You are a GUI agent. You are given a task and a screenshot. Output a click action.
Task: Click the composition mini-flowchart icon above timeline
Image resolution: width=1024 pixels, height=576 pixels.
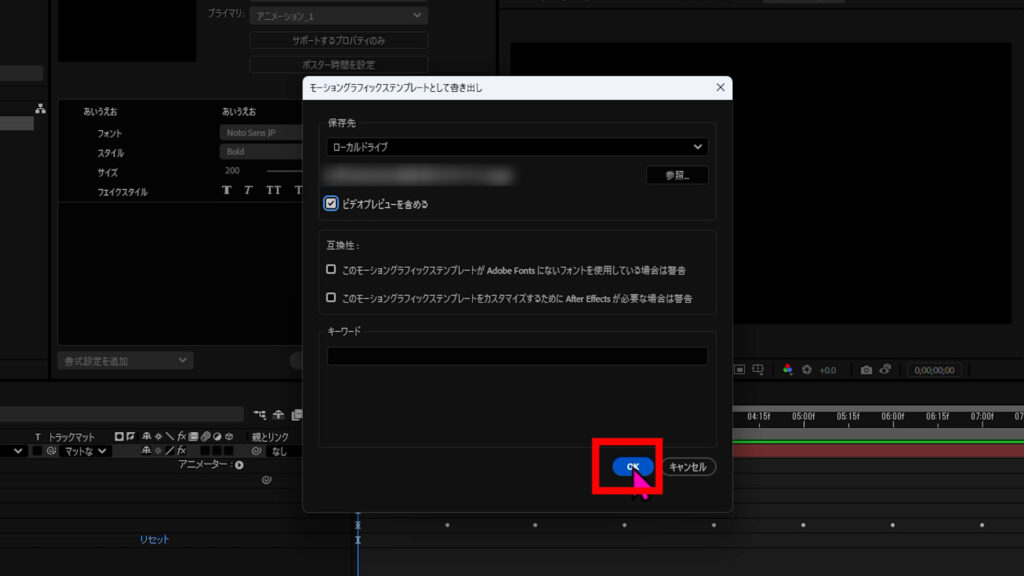click(260, 414)
